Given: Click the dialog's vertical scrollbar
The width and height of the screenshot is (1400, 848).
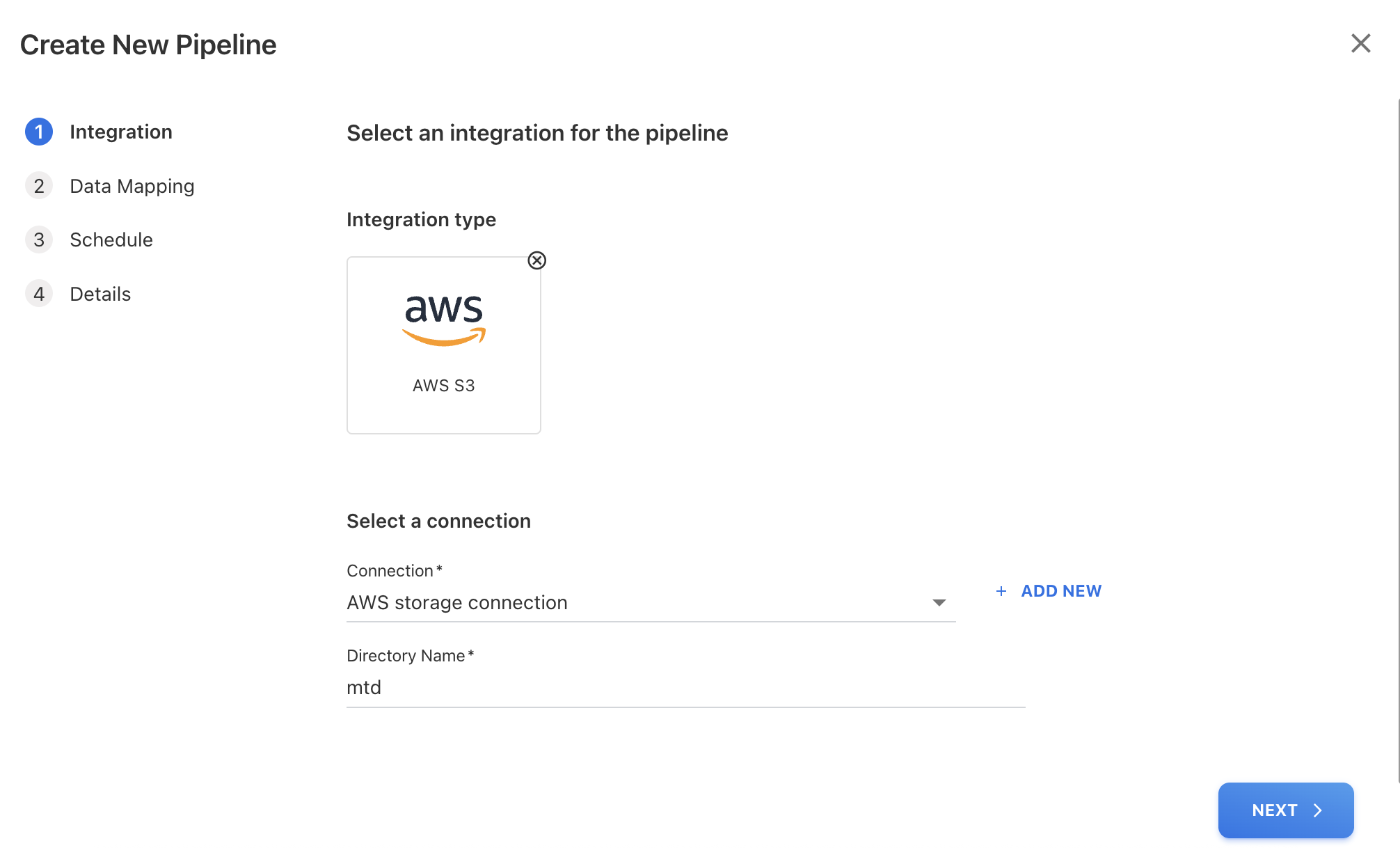Looking at the screenshot, I should (x=1398, y=439).
